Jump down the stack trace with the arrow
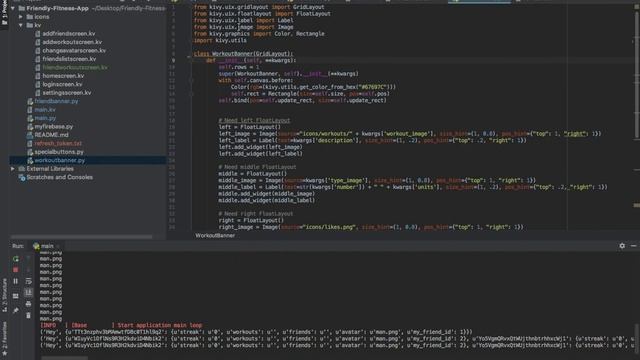The height and width of the screenshot is (360, 640). [x=28, y=270]
